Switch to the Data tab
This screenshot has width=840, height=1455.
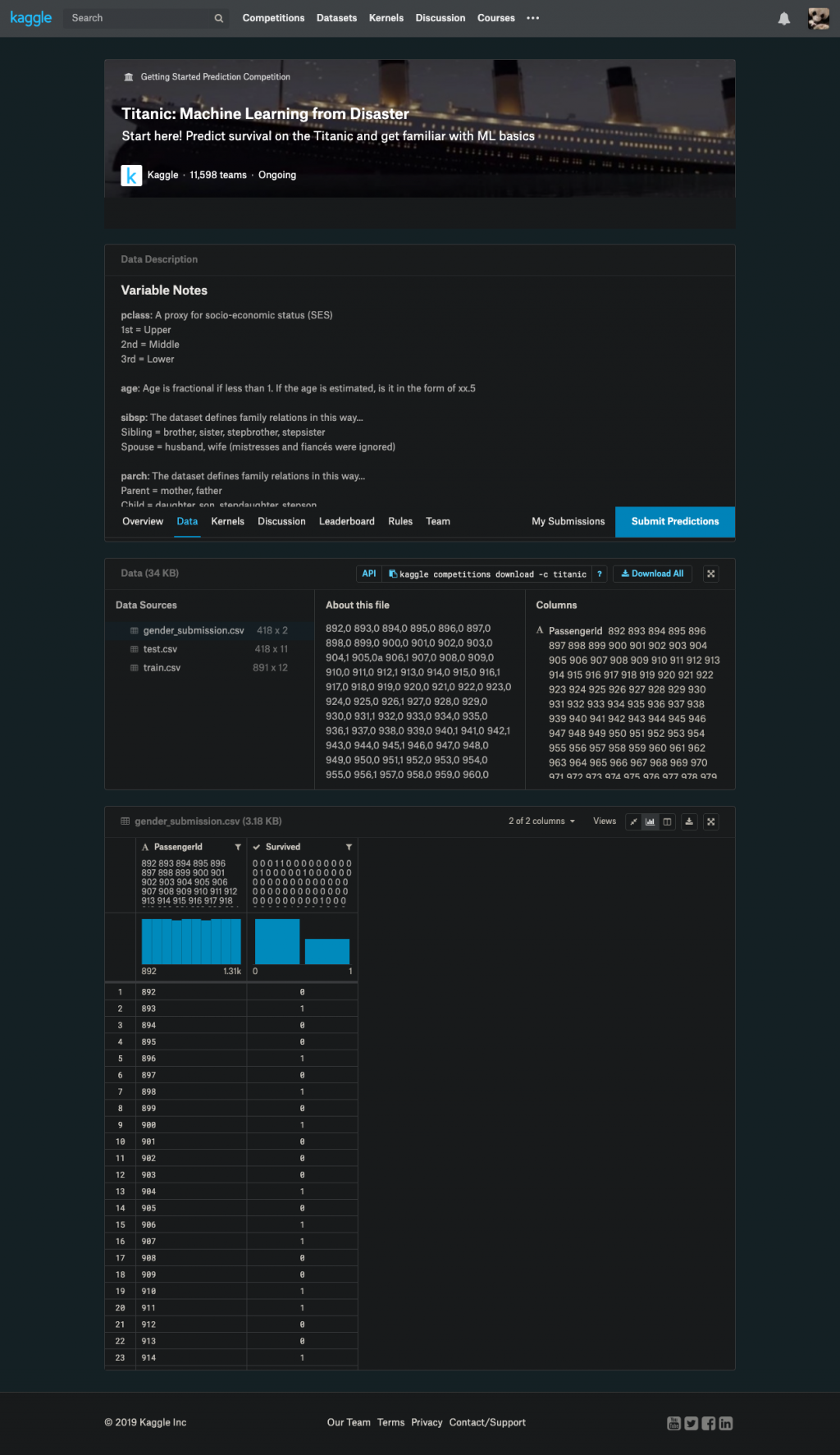[x=187, y=522]
